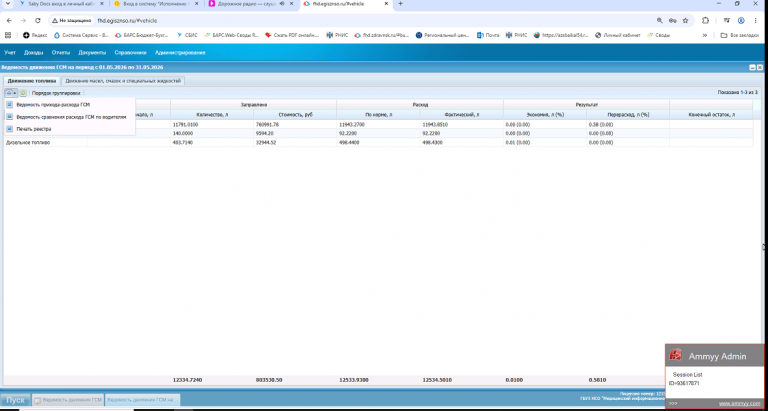768x411 pixels.
Task: Switch to Движение топлива tab
Action: coord(32,81)
